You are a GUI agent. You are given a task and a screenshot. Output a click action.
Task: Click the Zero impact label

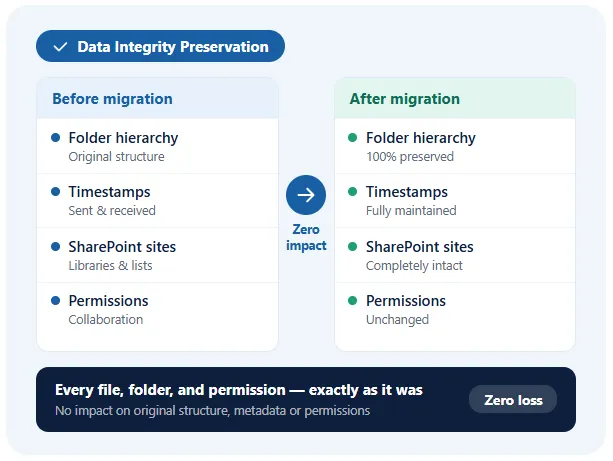click(306, 238)
